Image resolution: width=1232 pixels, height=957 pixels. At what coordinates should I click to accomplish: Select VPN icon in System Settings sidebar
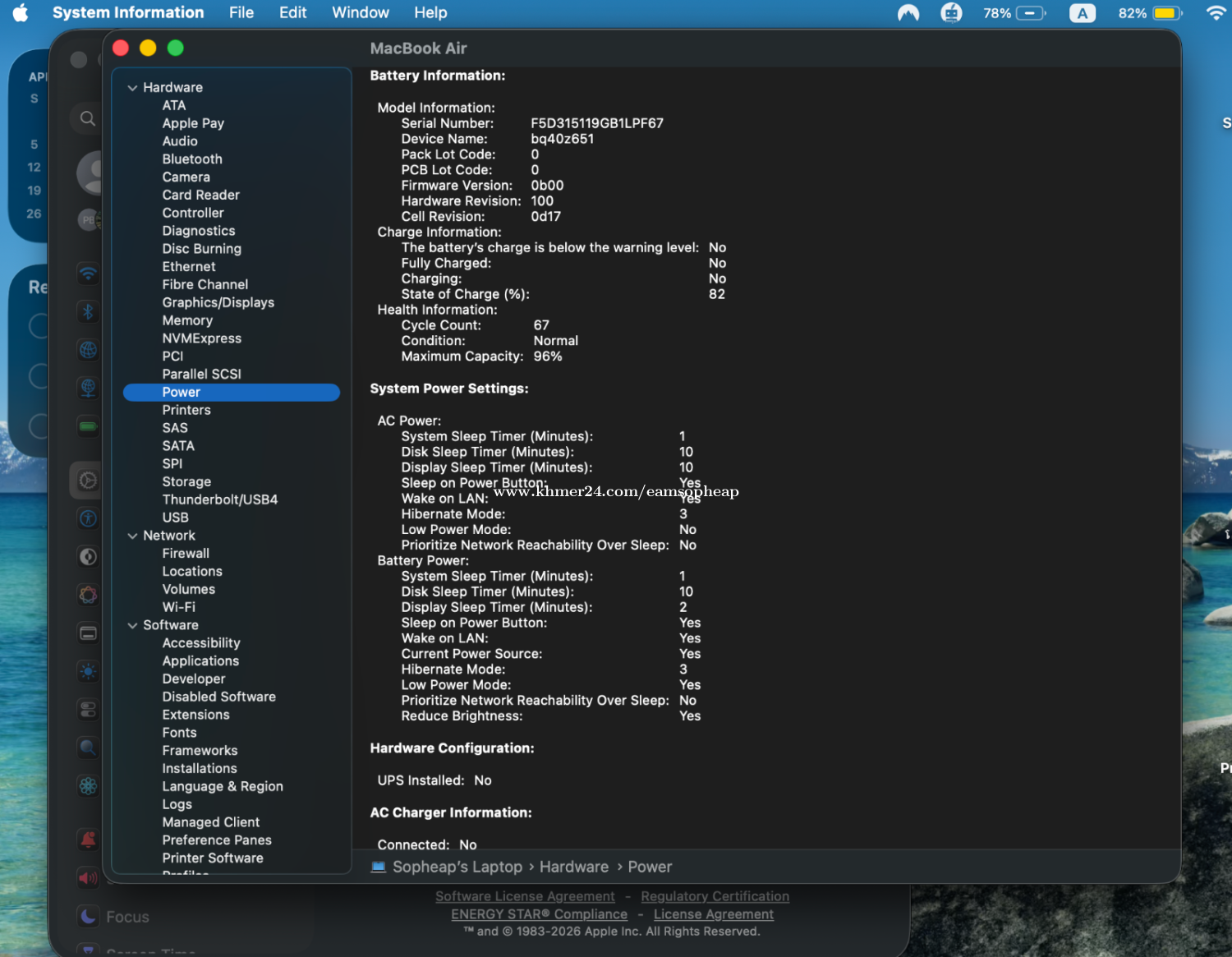pyautogui.click(x=88, y=388)
